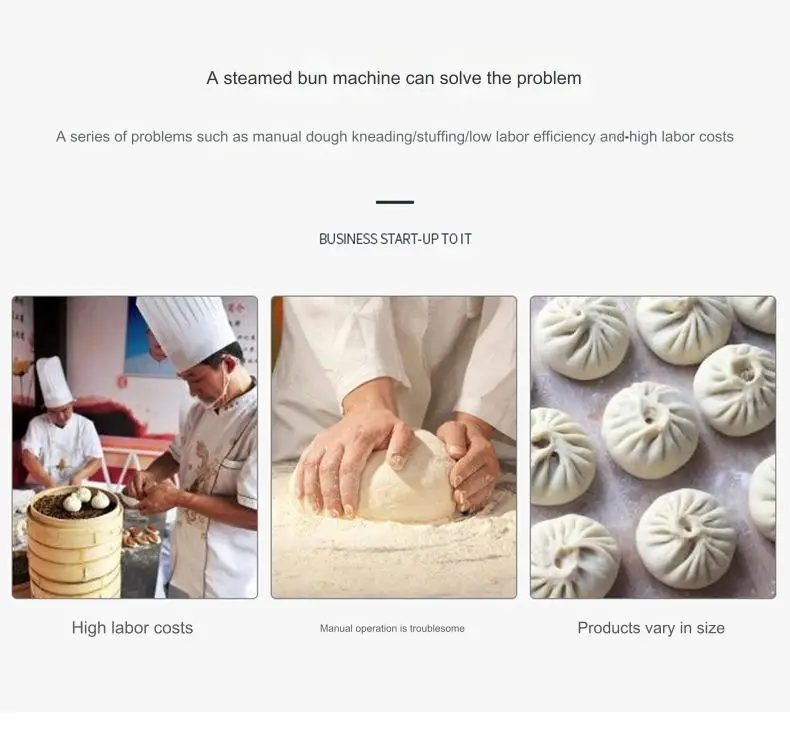This screenshot has height=729, width=790.
Task: Click the 'BUSINESS START-UP TO IT' heading
Action: 395,239
